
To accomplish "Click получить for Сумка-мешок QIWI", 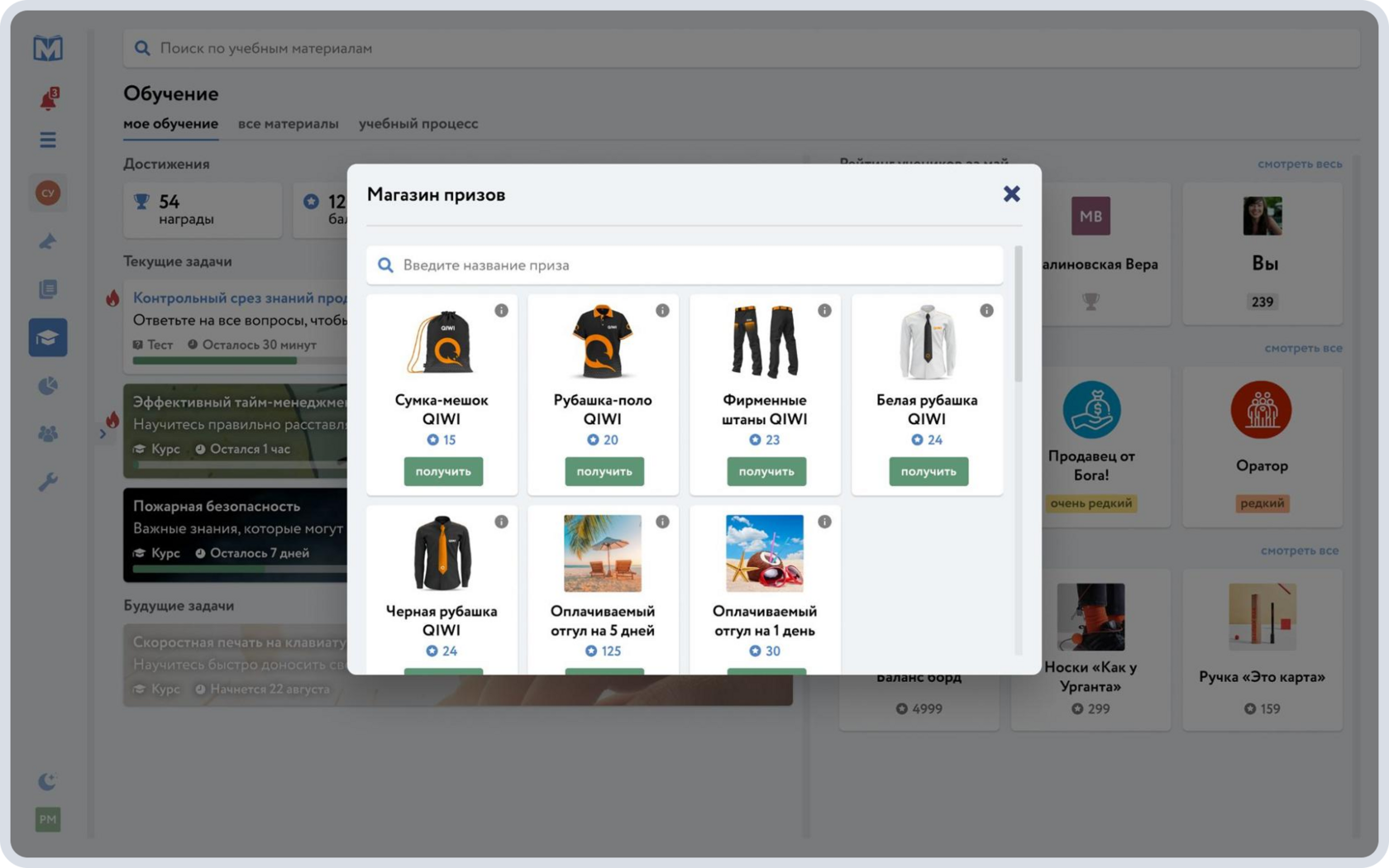I will coord(443,471).
